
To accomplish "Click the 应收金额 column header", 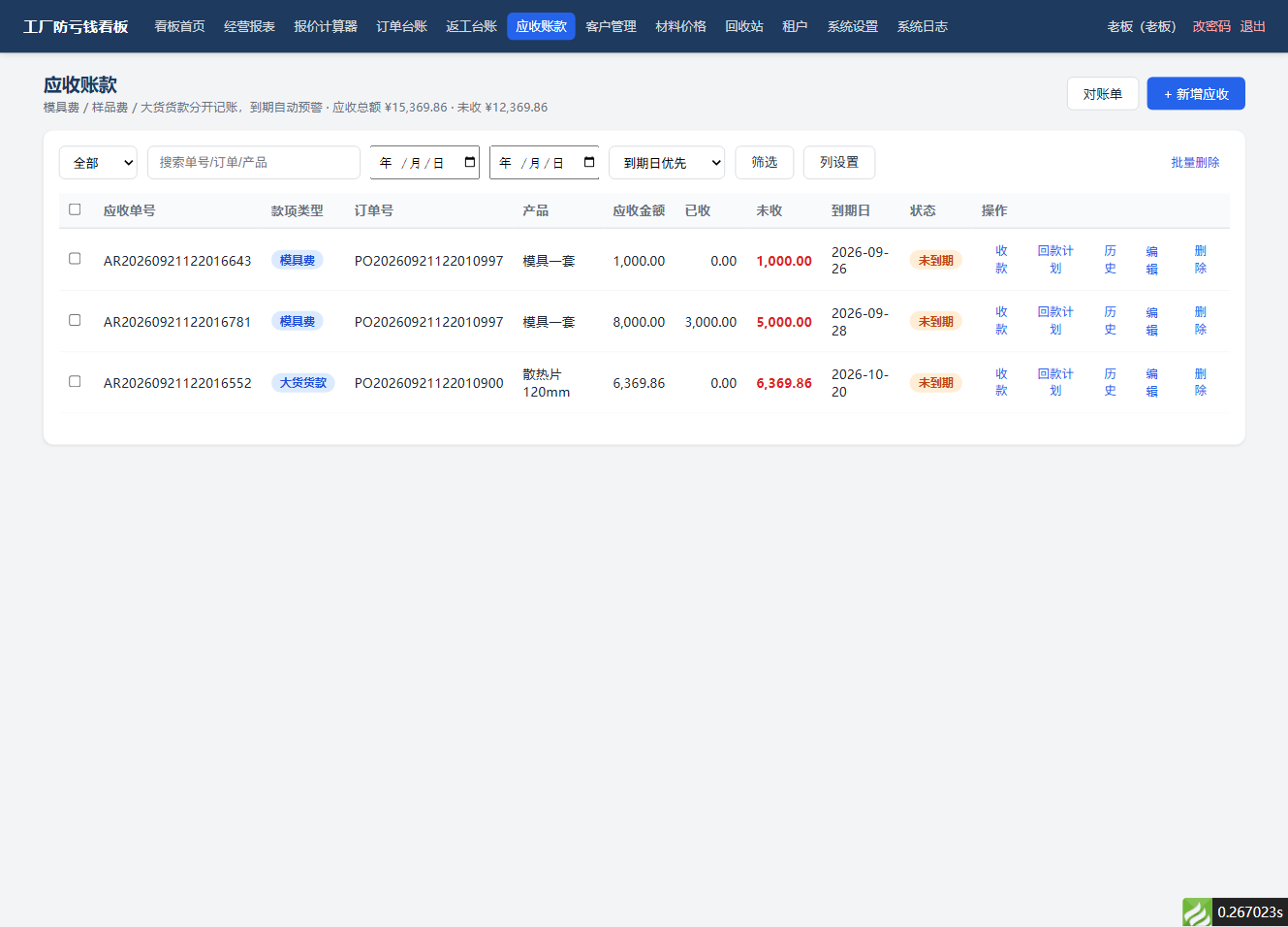I will tap(639, 210).
